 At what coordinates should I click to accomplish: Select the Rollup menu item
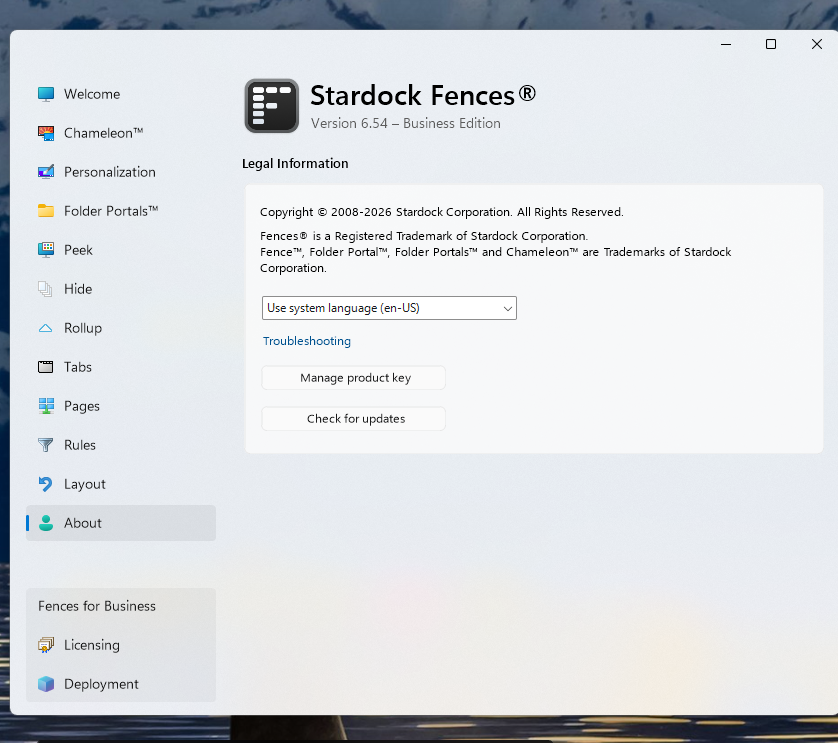[121, 328]
